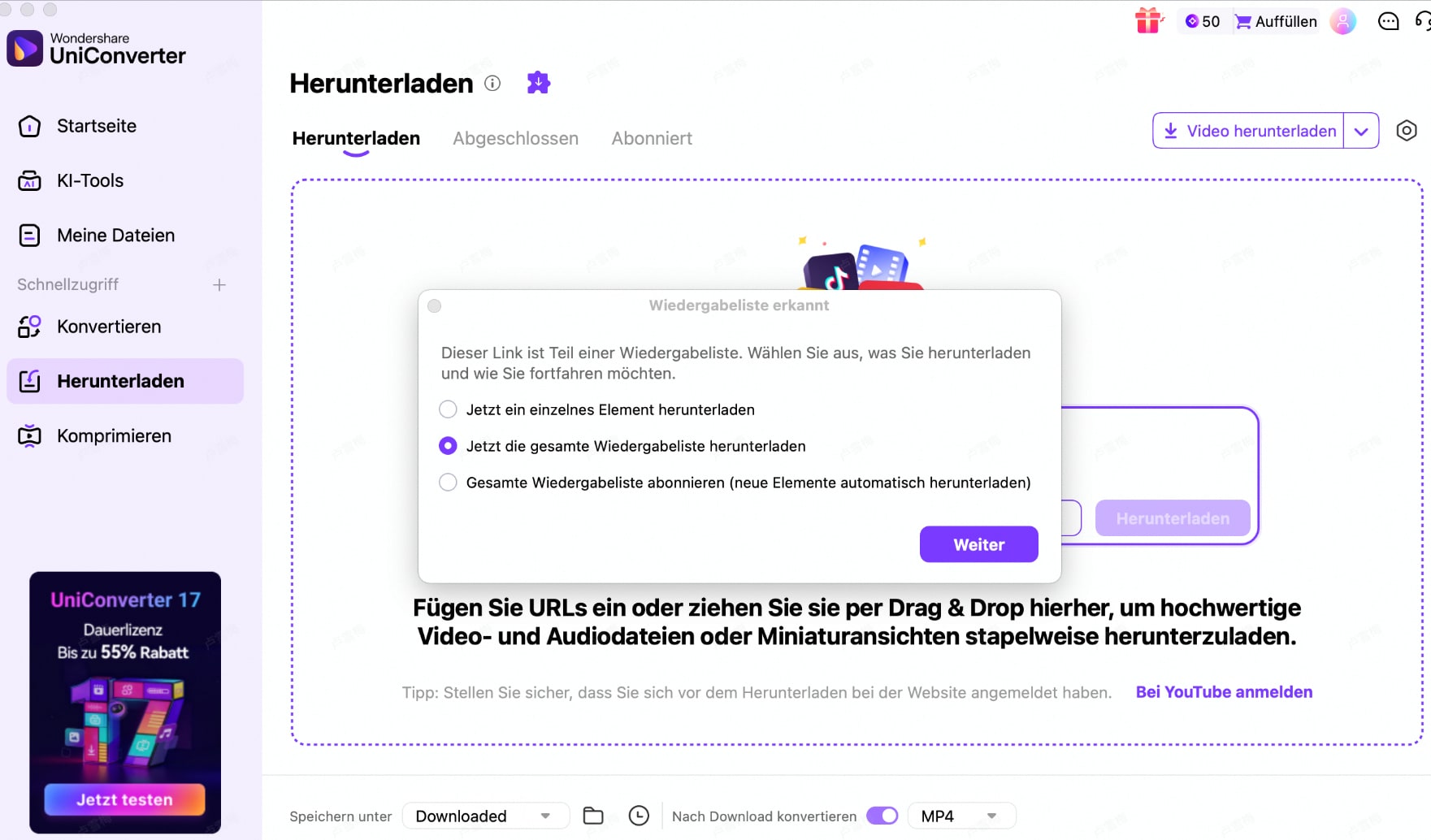
Task: Expand the Video herunterladen dropdown arrow
Action: click(x=1362, y=130)
